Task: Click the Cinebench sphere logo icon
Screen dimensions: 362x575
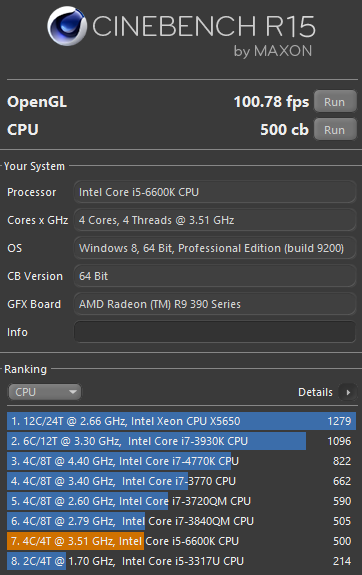Action: [67, 26]
